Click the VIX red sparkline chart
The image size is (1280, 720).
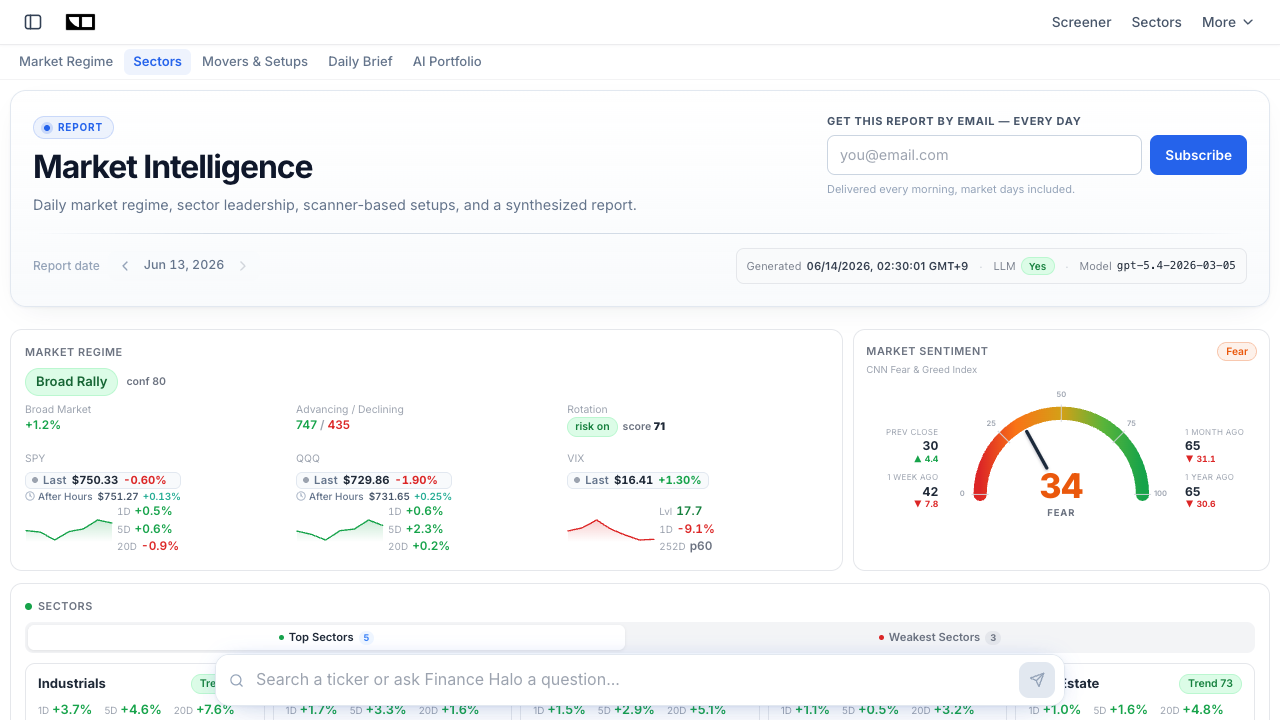pos(611,530)
